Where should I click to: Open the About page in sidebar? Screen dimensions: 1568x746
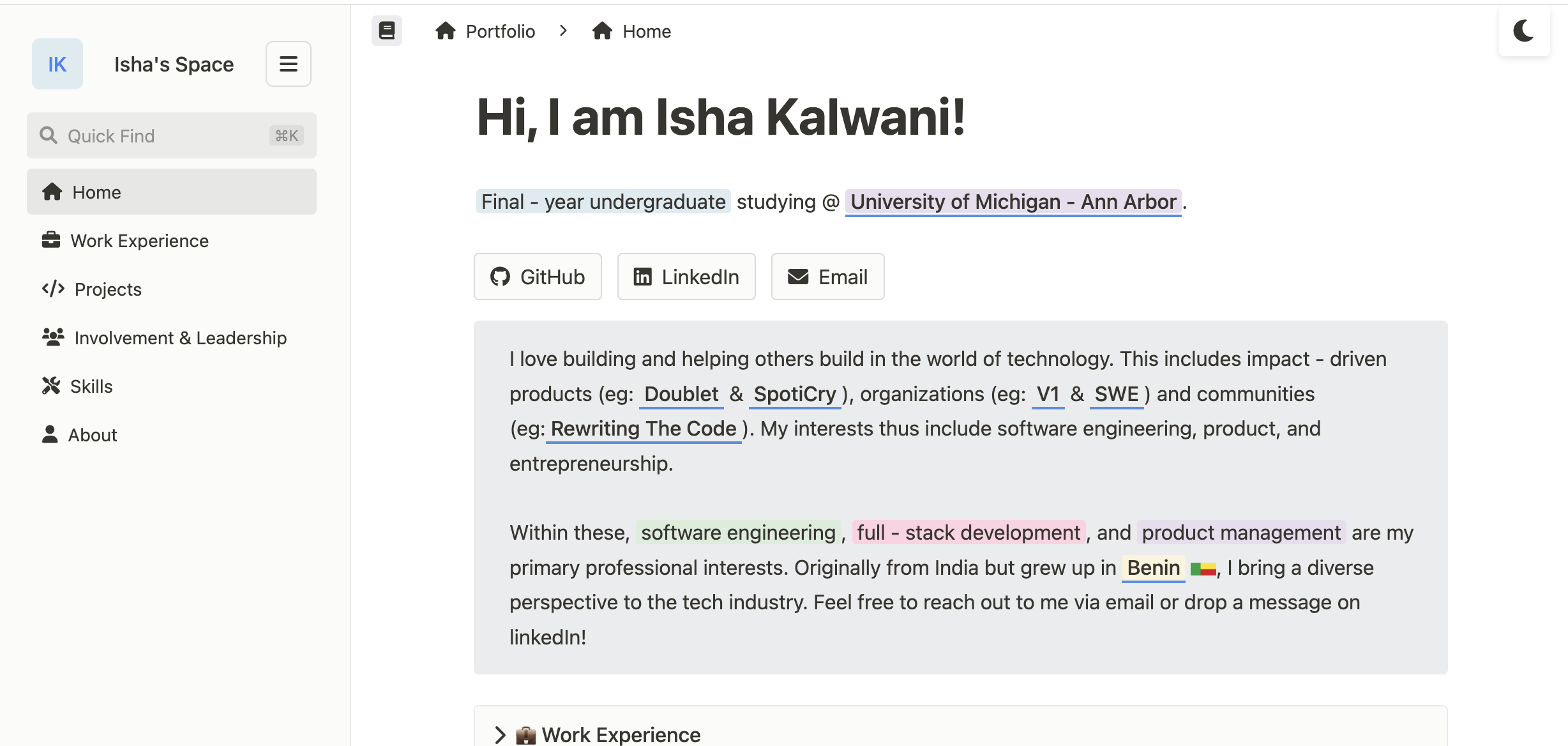click(x=172, y=434)
